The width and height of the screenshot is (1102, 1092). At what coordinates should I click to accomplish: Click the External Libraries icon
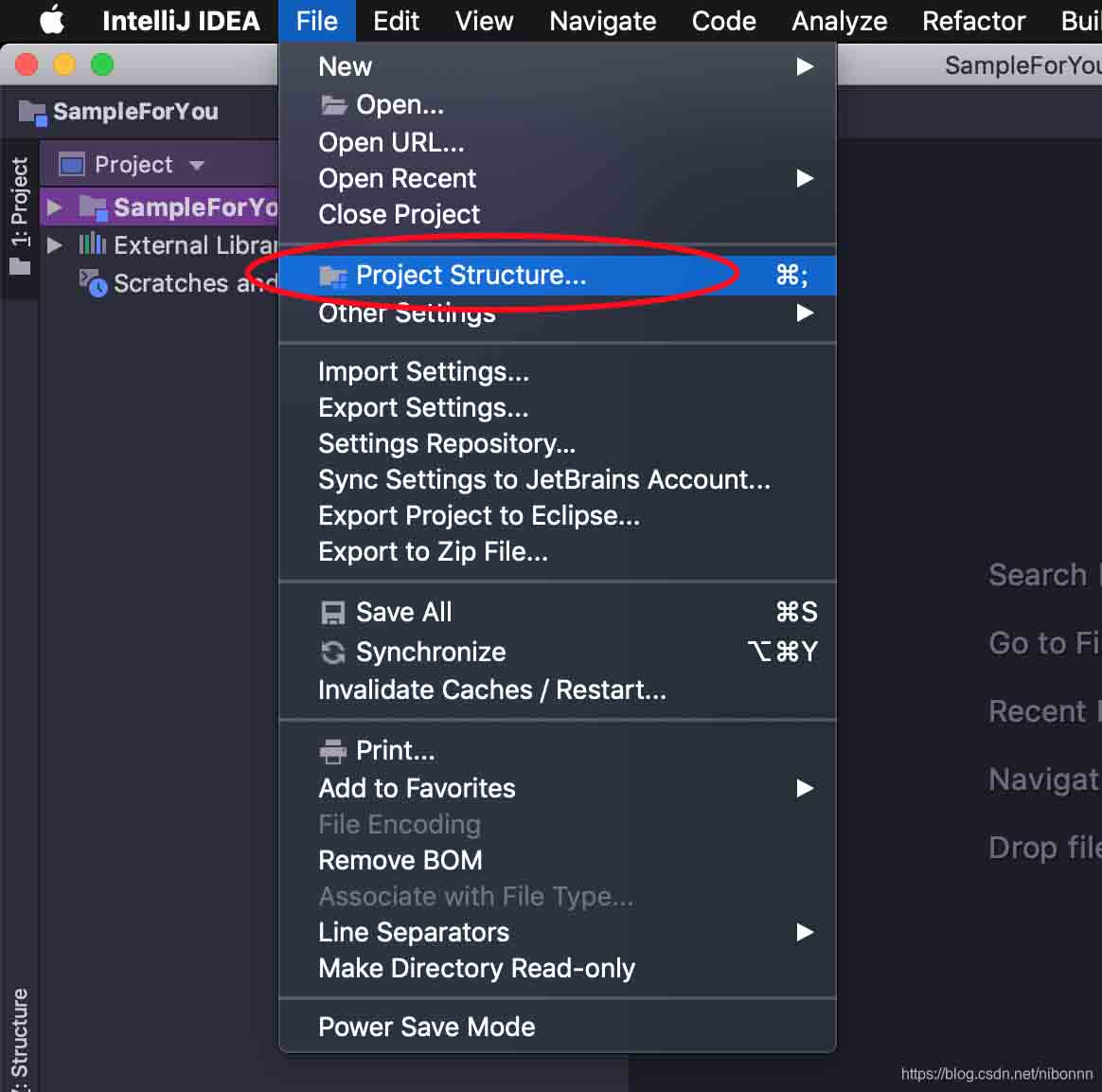pyautogui.click(x=92, y=244)
